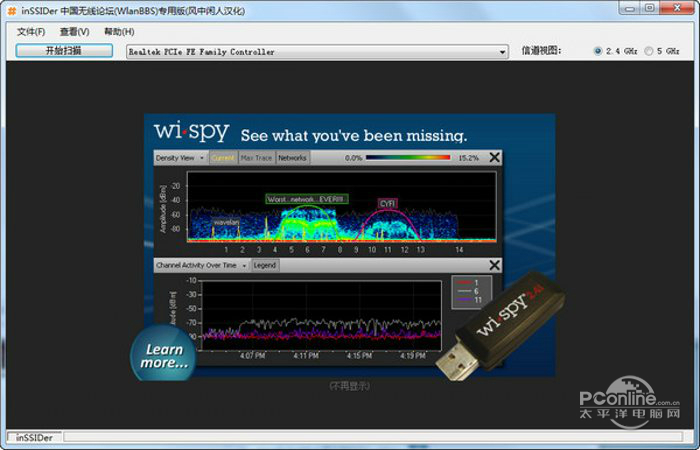Open the 查看(V) menu
700x450 pixels.
[74, 31]
